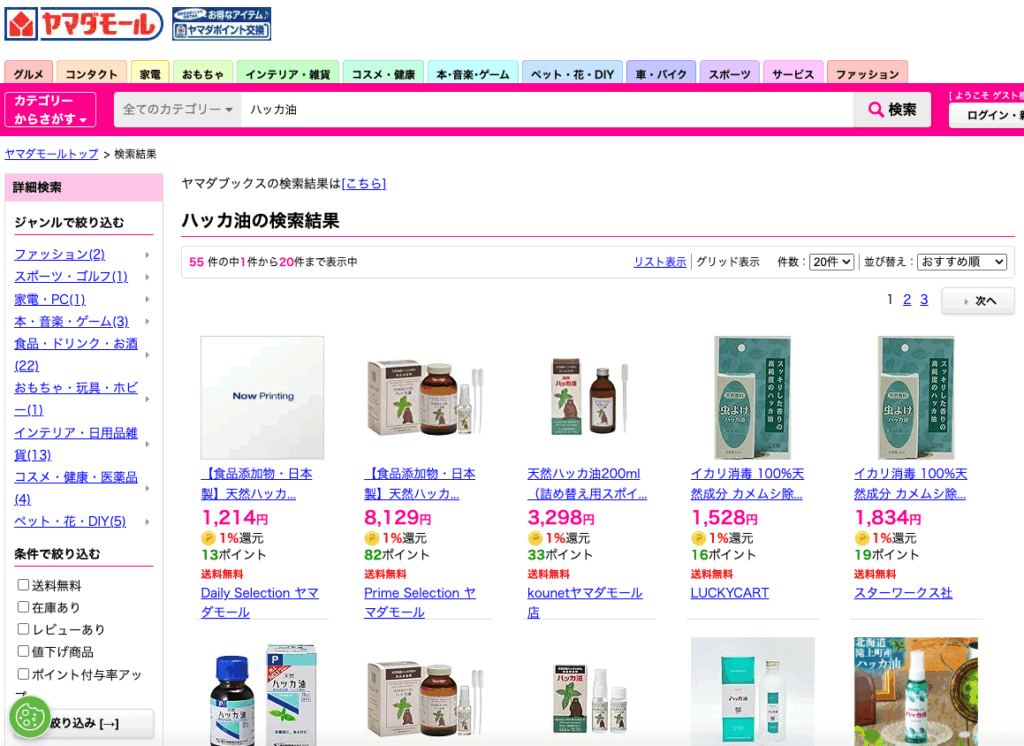
Task: Open the サービス tab
Action: pyautogui.click(x=793, y=74)
